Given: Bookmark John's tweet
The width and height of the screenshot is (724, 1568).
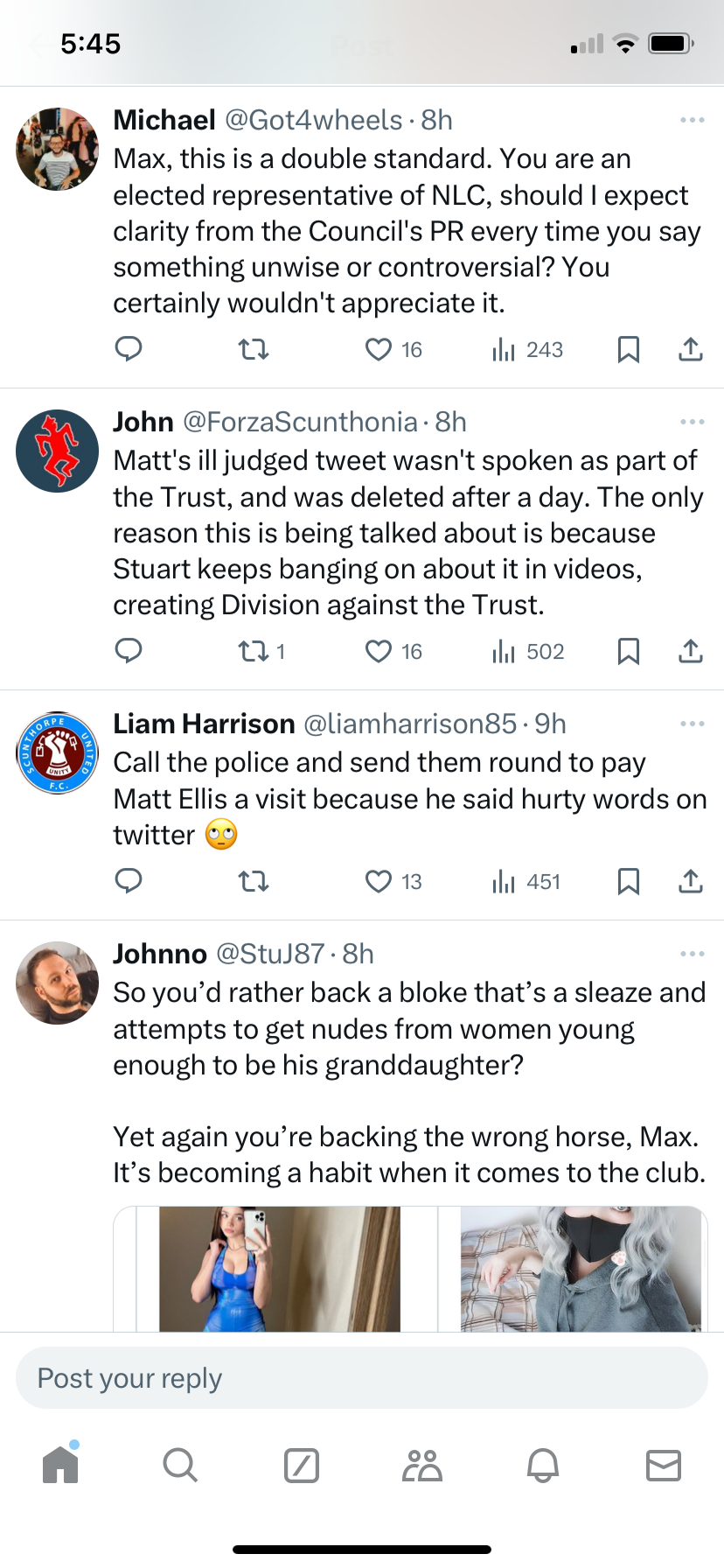Looking at the screenshot, I should (628, 651).
